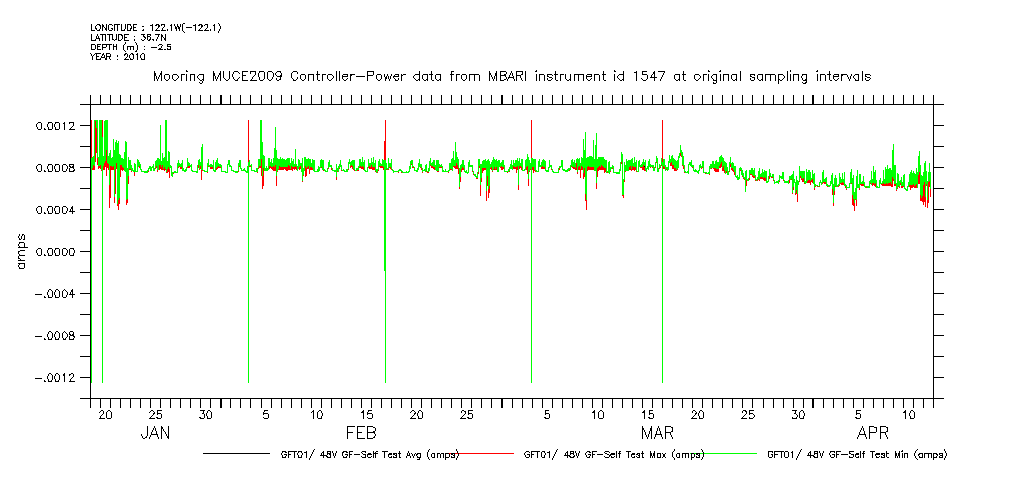Click the GF-Self Test Max legend text
This screenshot has width=1009, height=504.
tap(613, 454)
